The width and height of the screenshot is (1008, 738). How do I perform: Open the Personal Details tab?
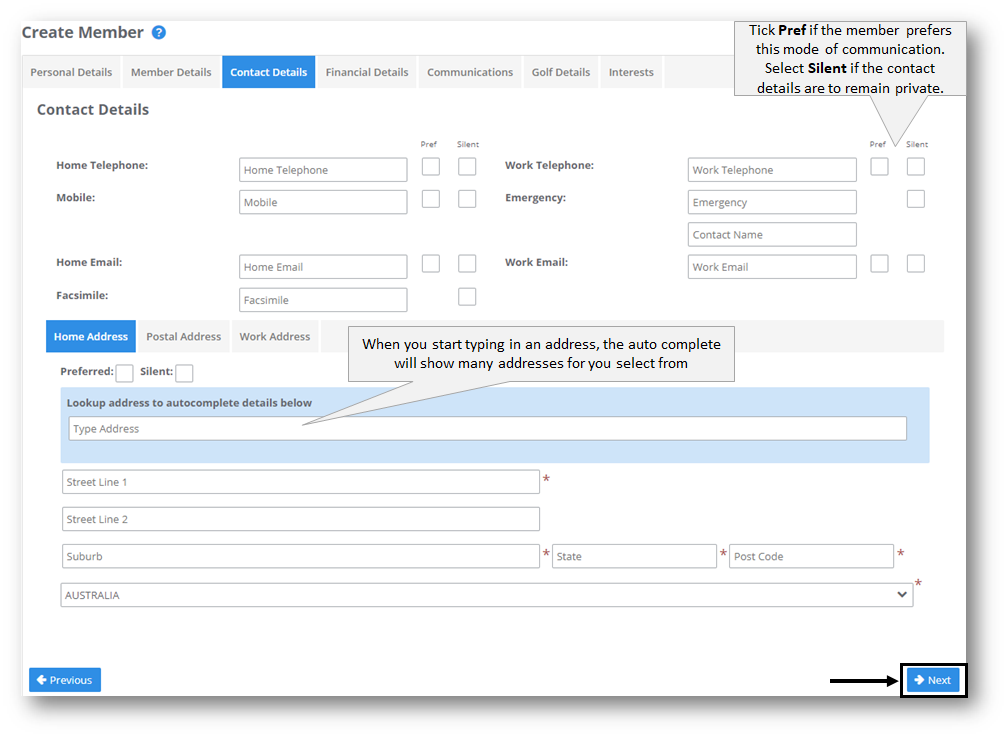(71, 71)
